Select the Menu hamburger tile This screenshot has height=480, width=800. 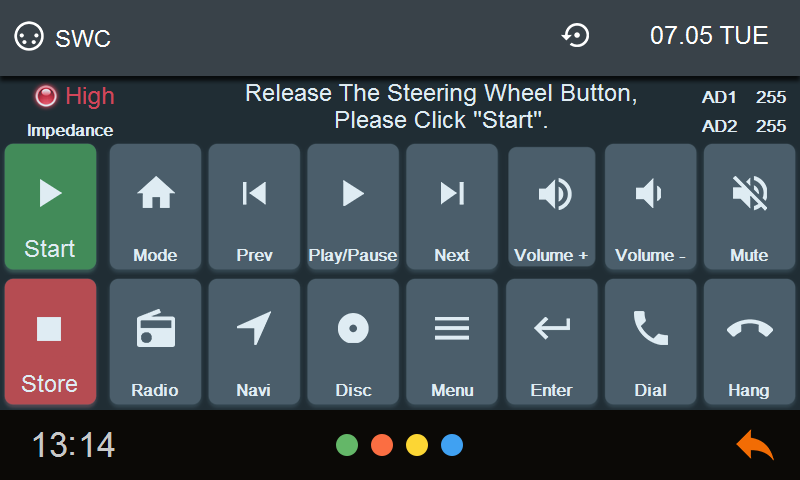[x=452, y=341]
